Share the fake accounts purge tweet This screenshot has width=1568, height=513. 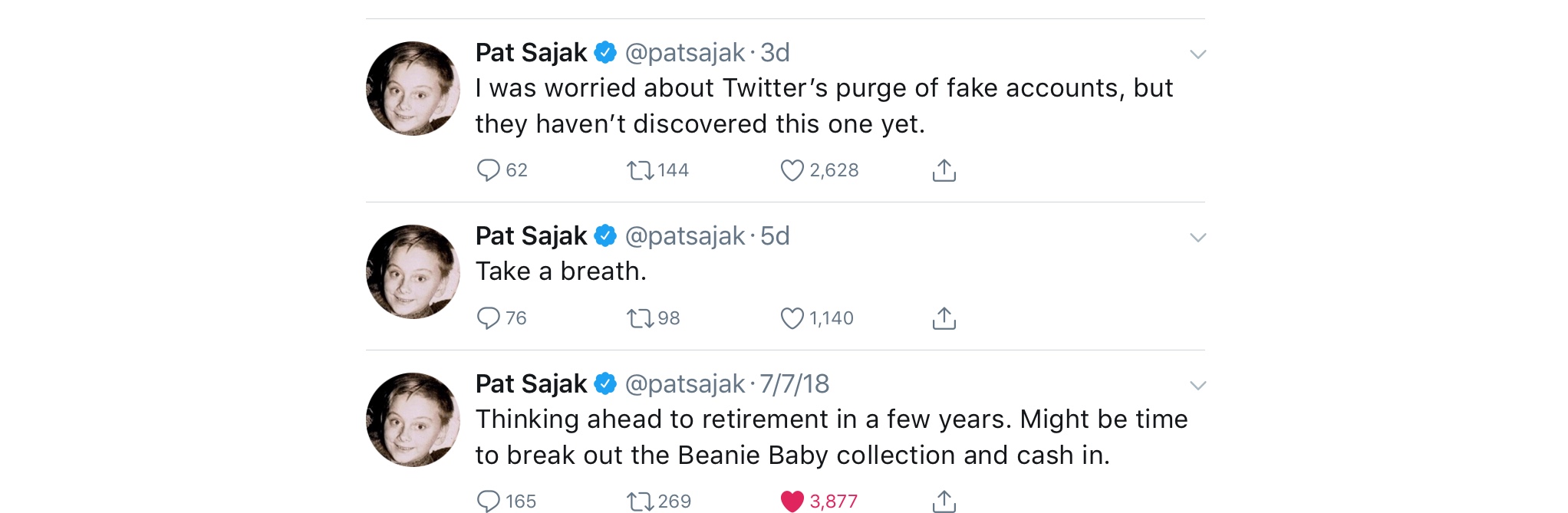click(944, 169)
